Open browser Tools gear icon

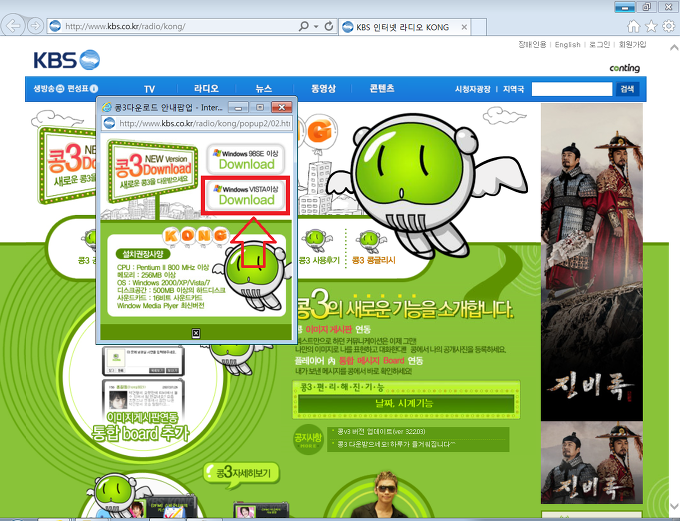669,26
